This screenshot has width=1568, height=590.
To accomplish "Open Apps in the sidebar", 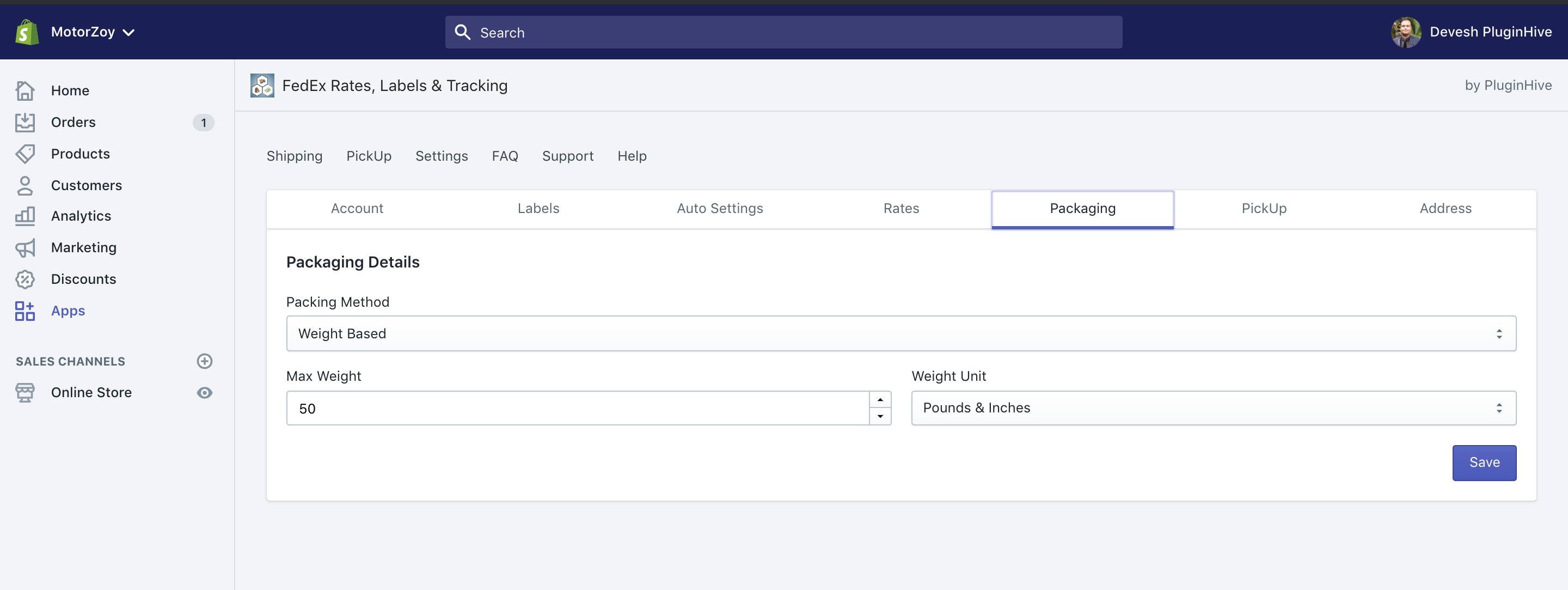I will point(68,311).
